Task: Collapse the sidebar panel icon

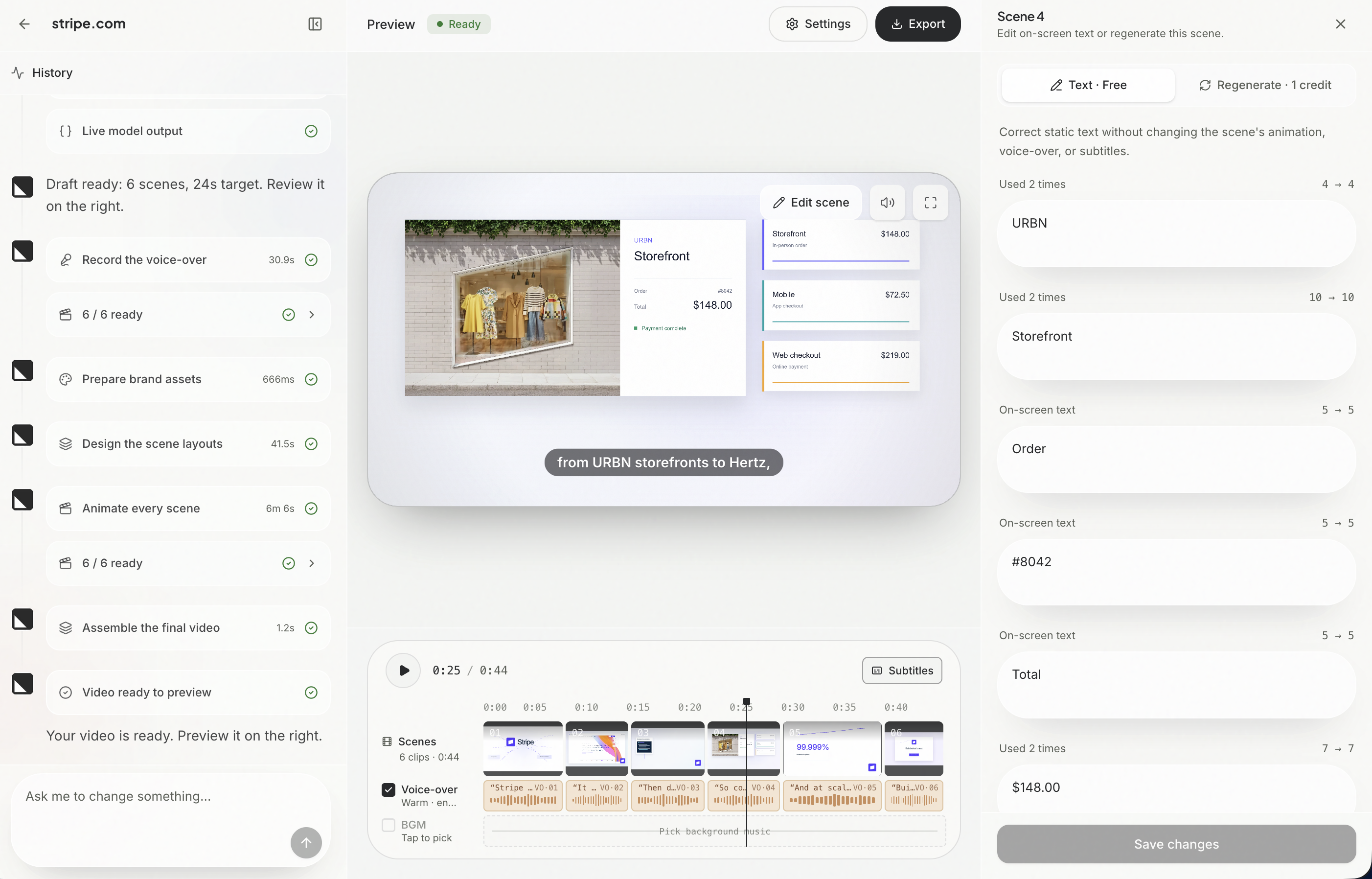Action: click(x=315, y=24)
